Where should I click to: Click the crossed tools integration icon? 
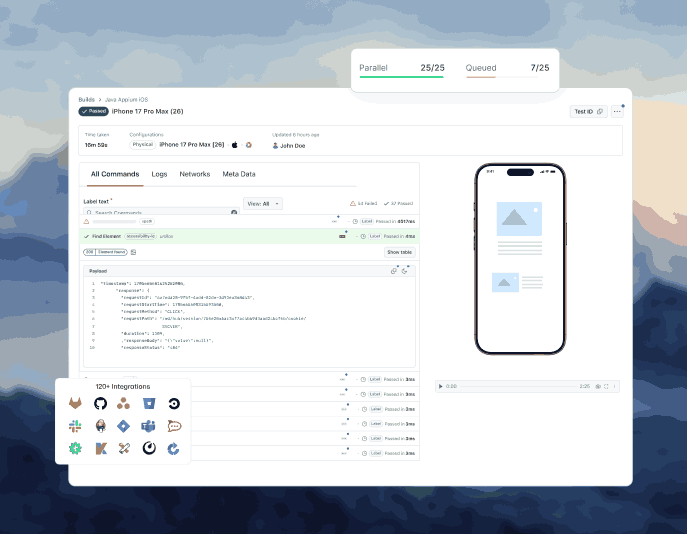(x=124, y=448)
